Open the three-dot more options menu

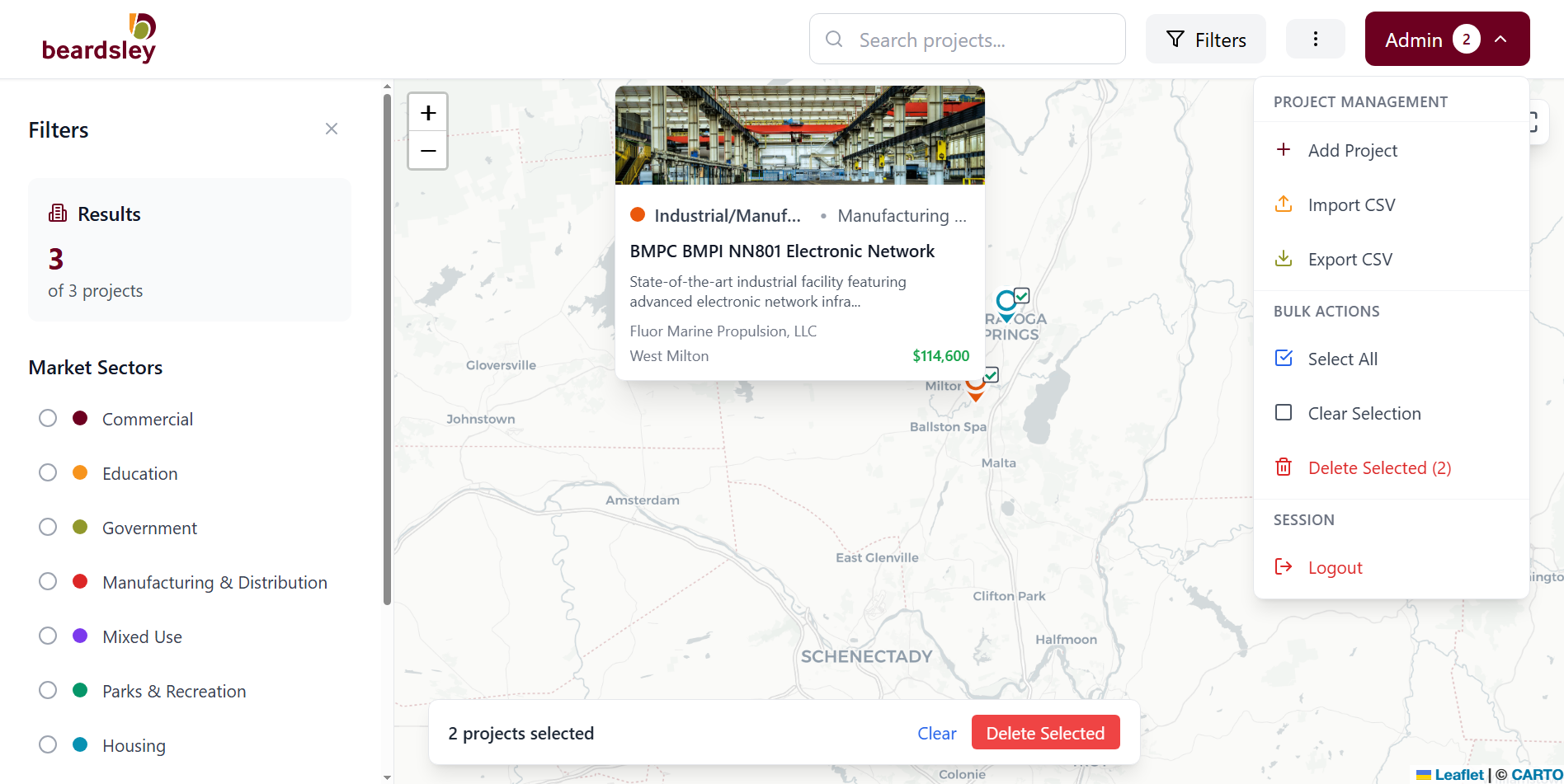[x=1315, y=40]
